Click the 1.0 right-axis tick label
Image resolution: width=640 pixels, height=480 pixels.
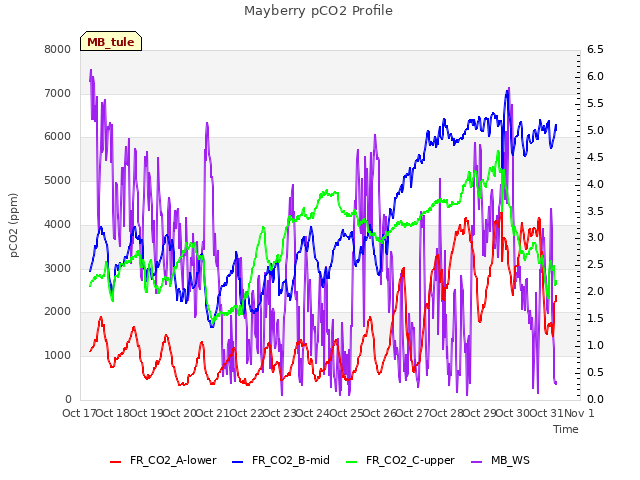pyautogui.click(x=595, y=345)
